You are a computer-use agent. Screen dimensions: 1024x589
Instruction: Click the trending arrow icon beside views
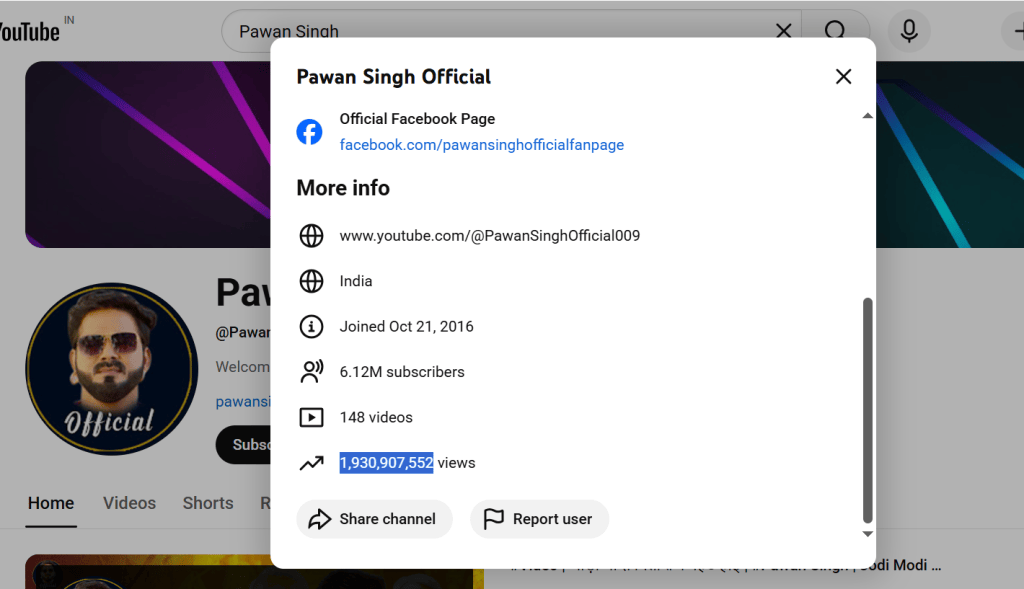(x=311, y=463)
